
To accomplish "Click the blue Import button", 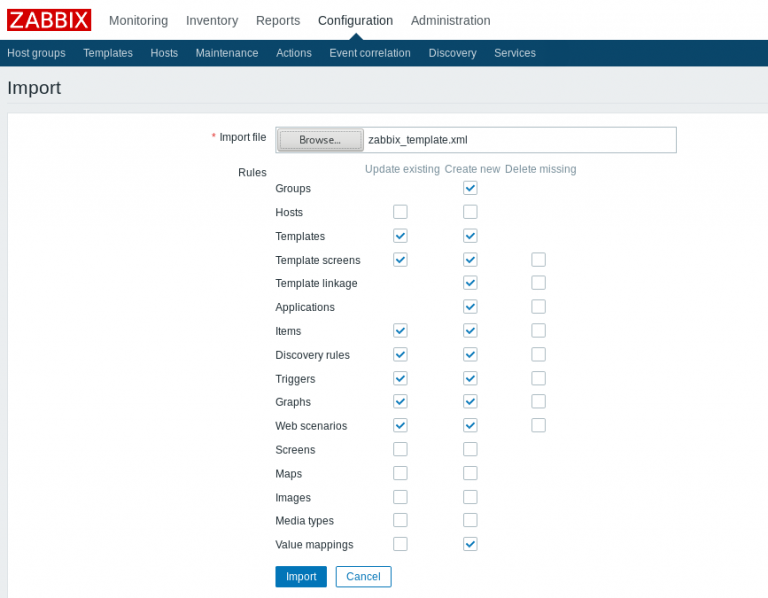I will [301, 576].
